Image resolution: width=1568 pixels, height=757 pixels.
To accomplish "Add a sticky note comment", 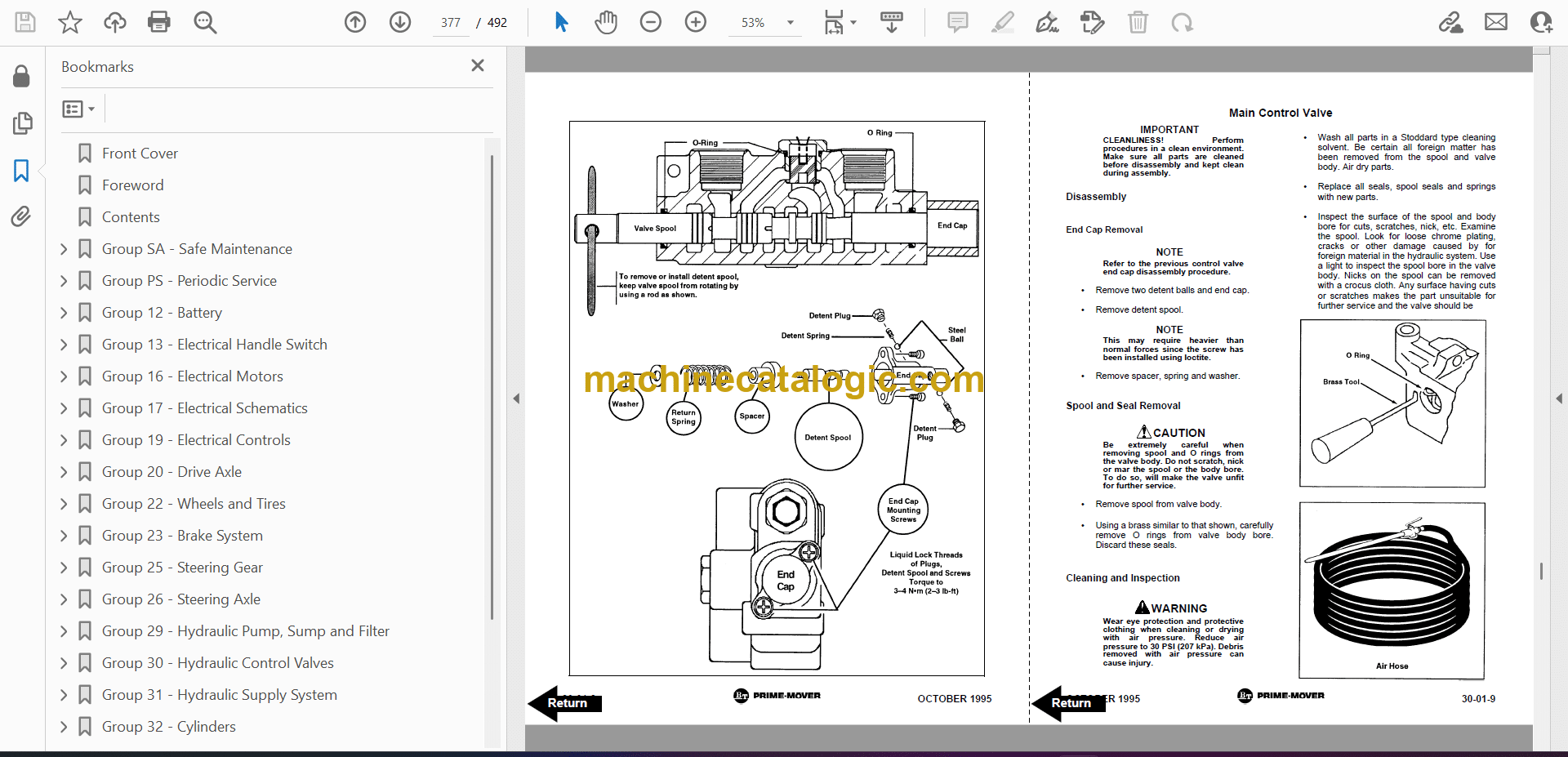I will 957,22.
